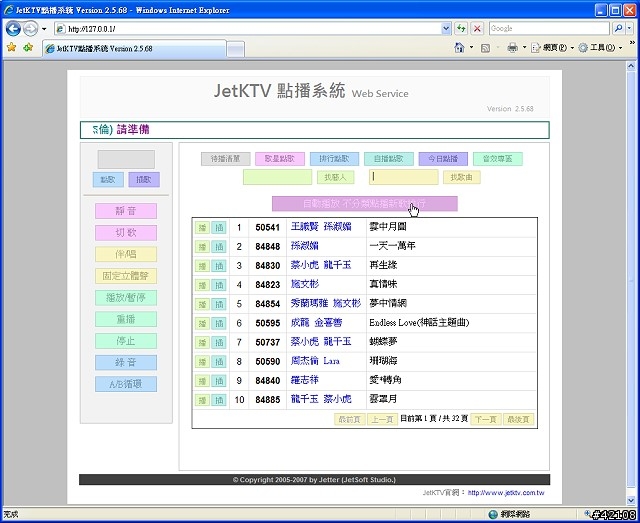This screenshot has width=640, height=523.
Task: Go to 下一頁 next page
Action: (x=486, y=419)
